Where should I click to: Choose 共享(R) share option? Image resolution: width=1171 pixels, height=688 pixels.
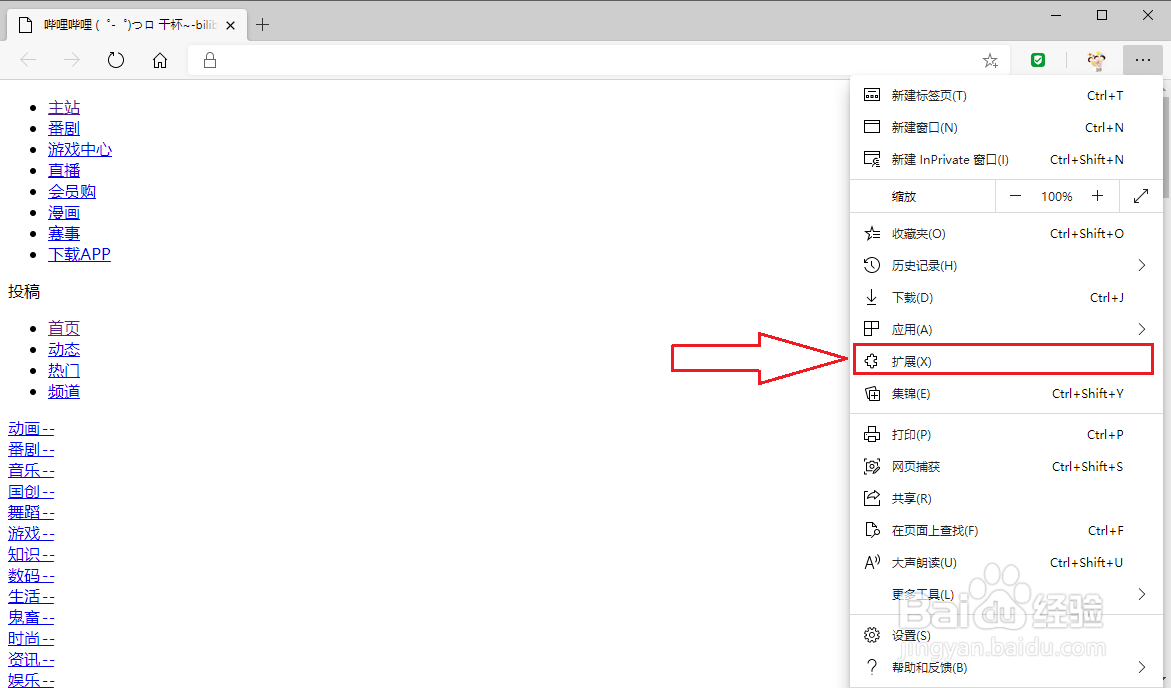click(1007, 498)
